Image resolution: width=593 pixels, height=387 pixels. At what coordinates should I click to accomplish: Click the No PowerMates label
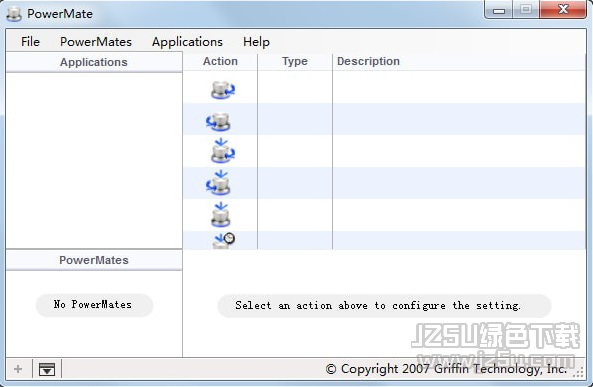tap(94, 305)
